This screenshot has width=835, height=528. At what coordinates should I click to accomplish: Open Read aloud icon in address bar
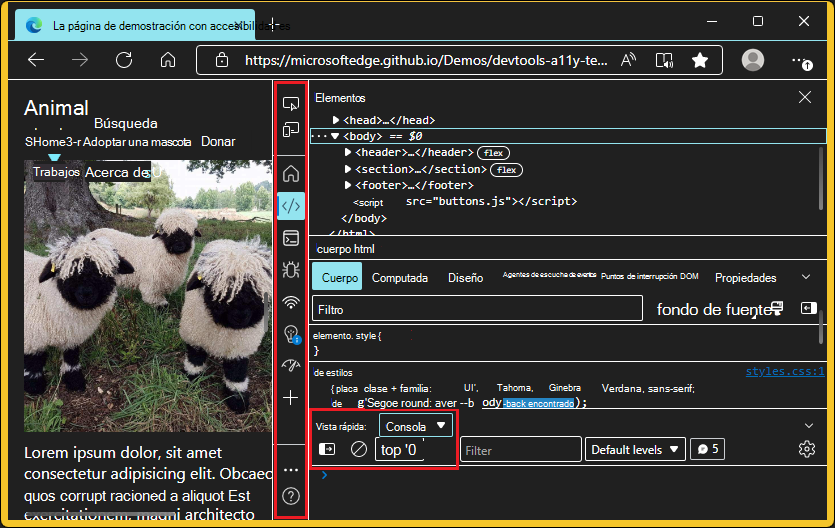(629, 60)
